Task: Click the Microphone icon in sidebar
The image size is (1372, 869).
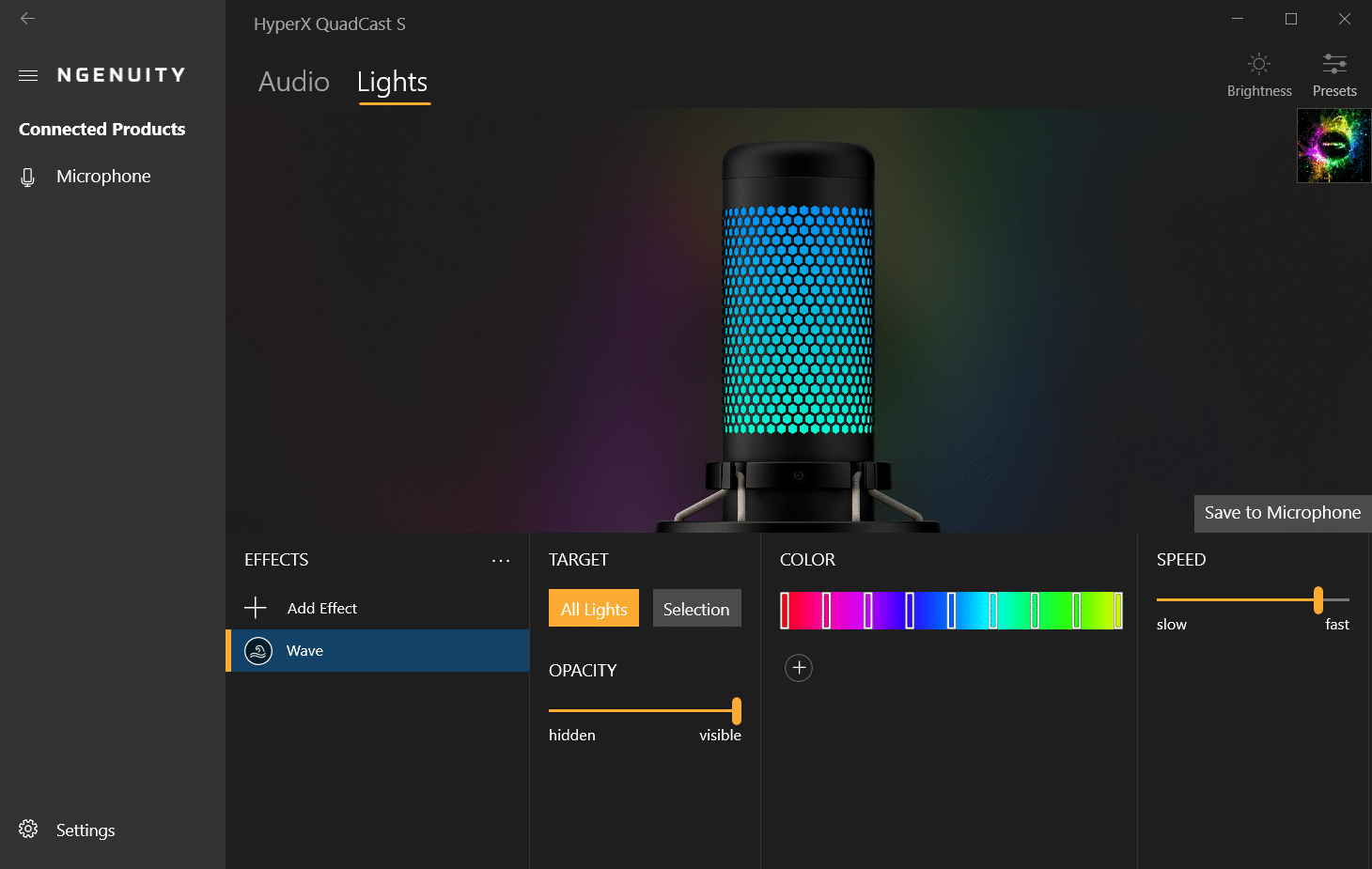Action: coord(28,177)
